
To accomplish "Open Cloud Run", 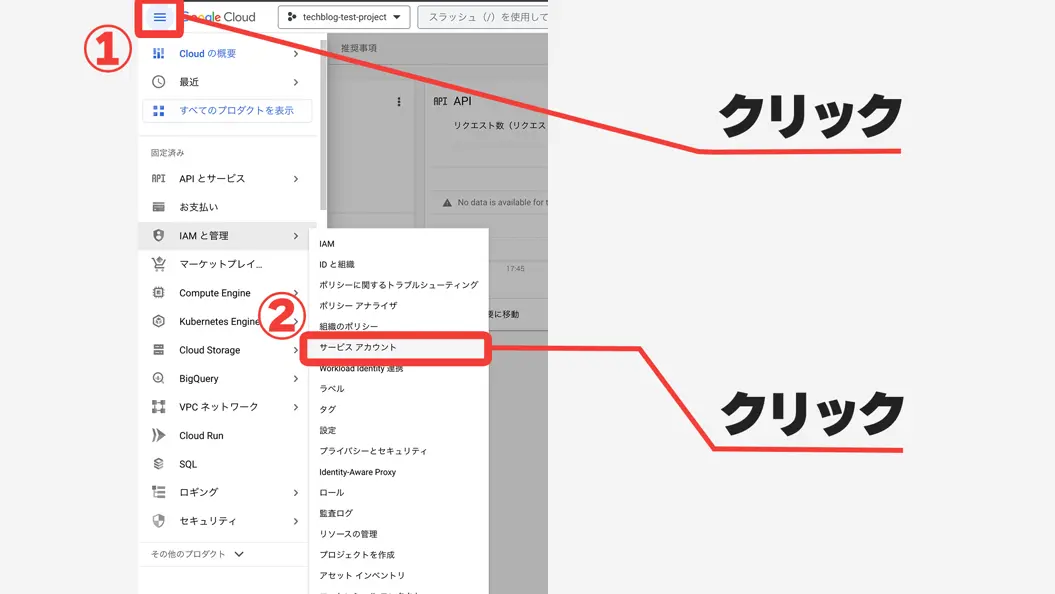I will tap(201, 436).
